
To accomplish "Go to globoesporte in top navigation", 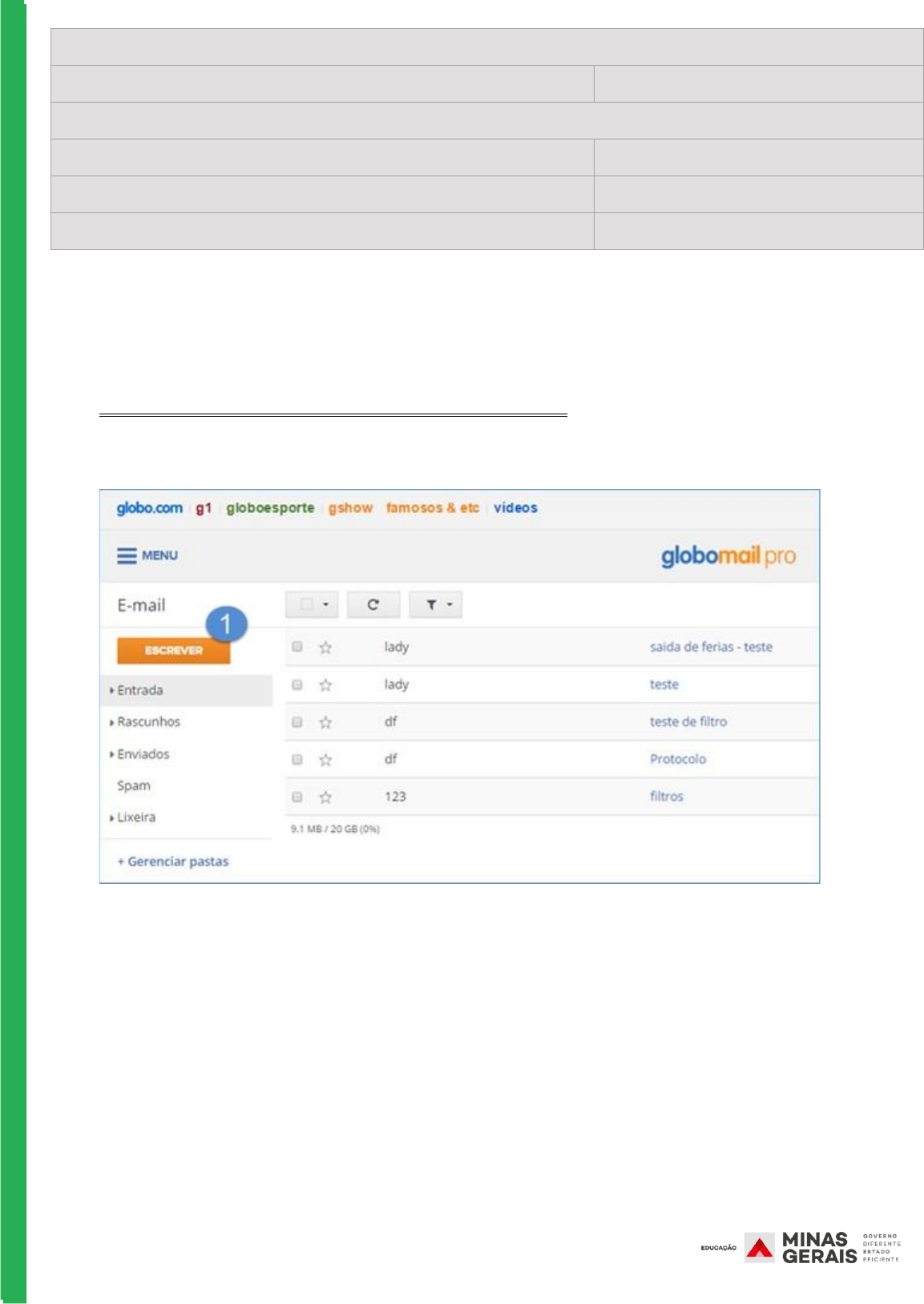I will tap(270, 508).
